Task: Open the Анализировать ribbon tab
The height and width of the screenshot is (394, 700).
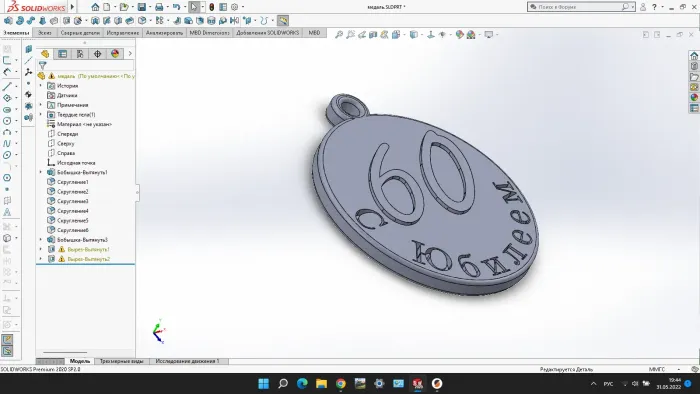Action: (x=164, y=33)
